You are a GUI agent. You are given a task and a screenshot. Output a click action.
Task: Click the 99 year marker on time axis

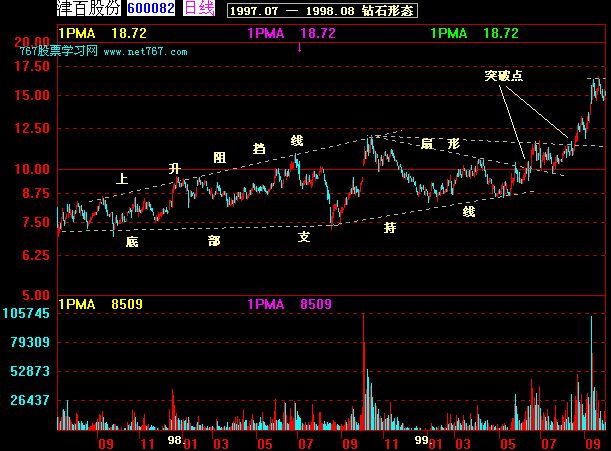[421, 440]
